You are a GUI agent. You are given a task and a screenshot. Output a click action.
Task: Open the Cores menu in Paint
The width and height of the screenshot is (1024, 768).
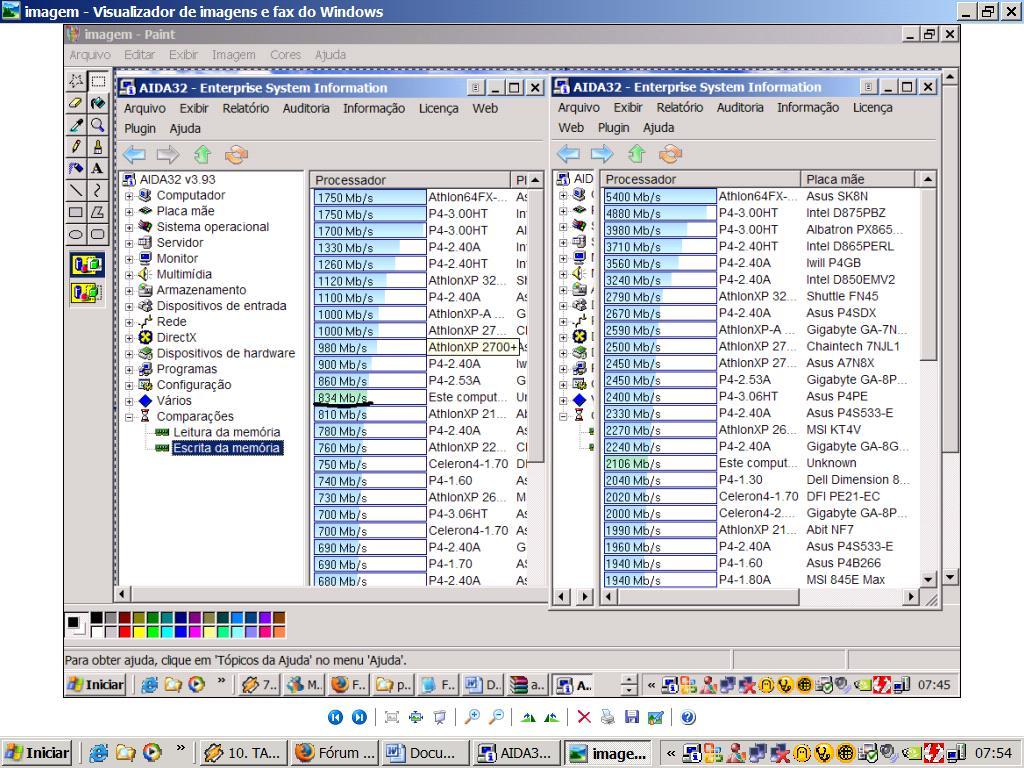point(285,55)
